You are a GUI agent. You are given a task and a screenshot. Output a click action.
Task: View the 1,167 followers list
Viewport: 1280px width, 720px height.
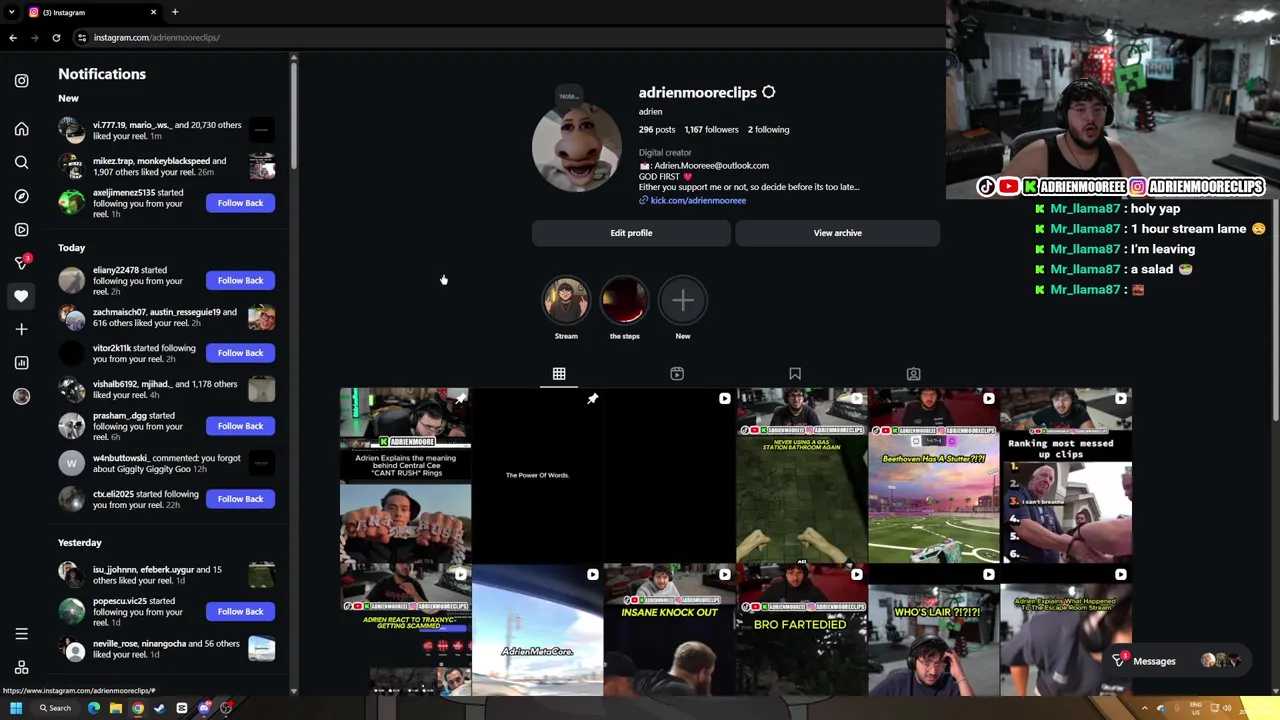(x=711, y=130)
